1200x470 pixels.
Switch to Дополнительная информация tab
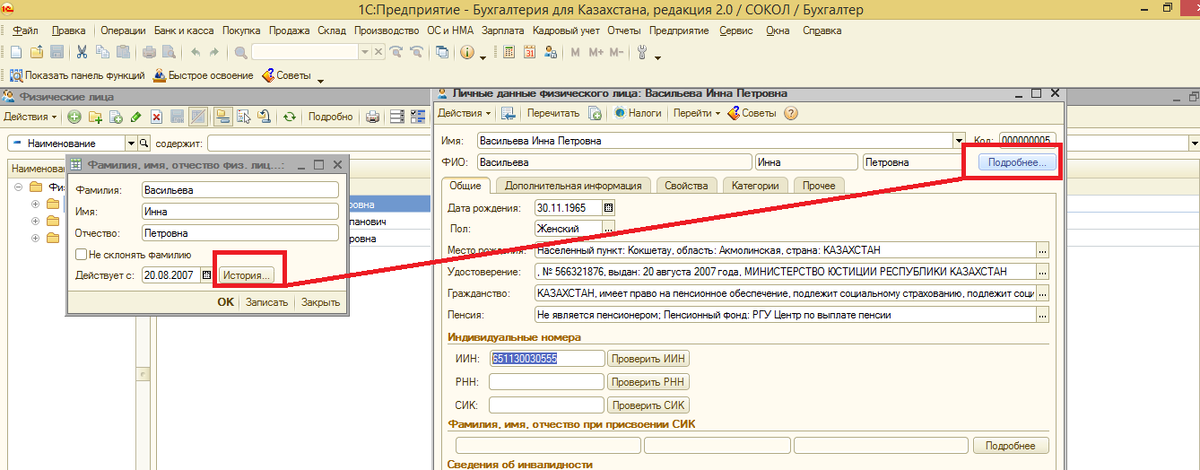coord(572,185)
